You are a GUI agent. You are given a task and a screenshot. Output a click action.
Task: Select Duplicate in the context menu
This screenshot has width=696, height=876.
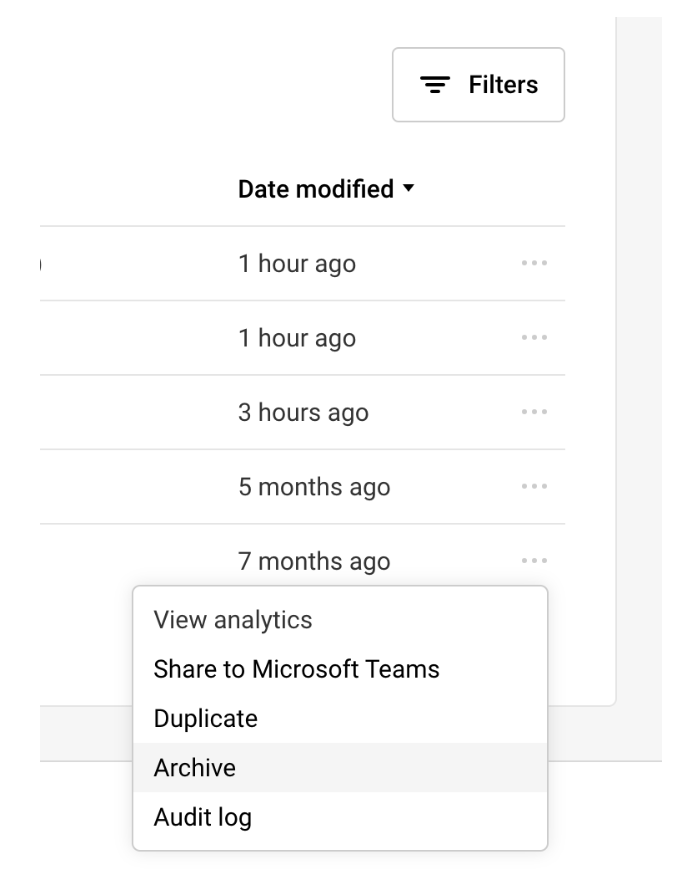(x=205, y=718)
